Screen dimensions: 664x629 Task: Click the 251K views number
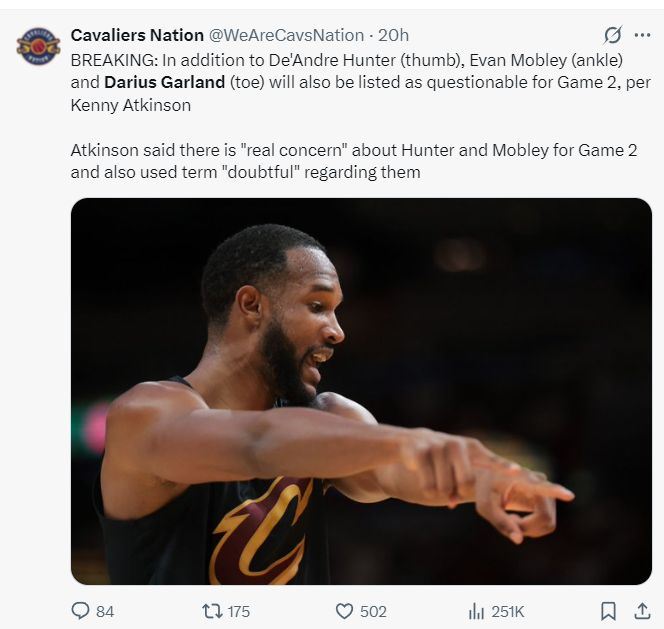point(507,612)
